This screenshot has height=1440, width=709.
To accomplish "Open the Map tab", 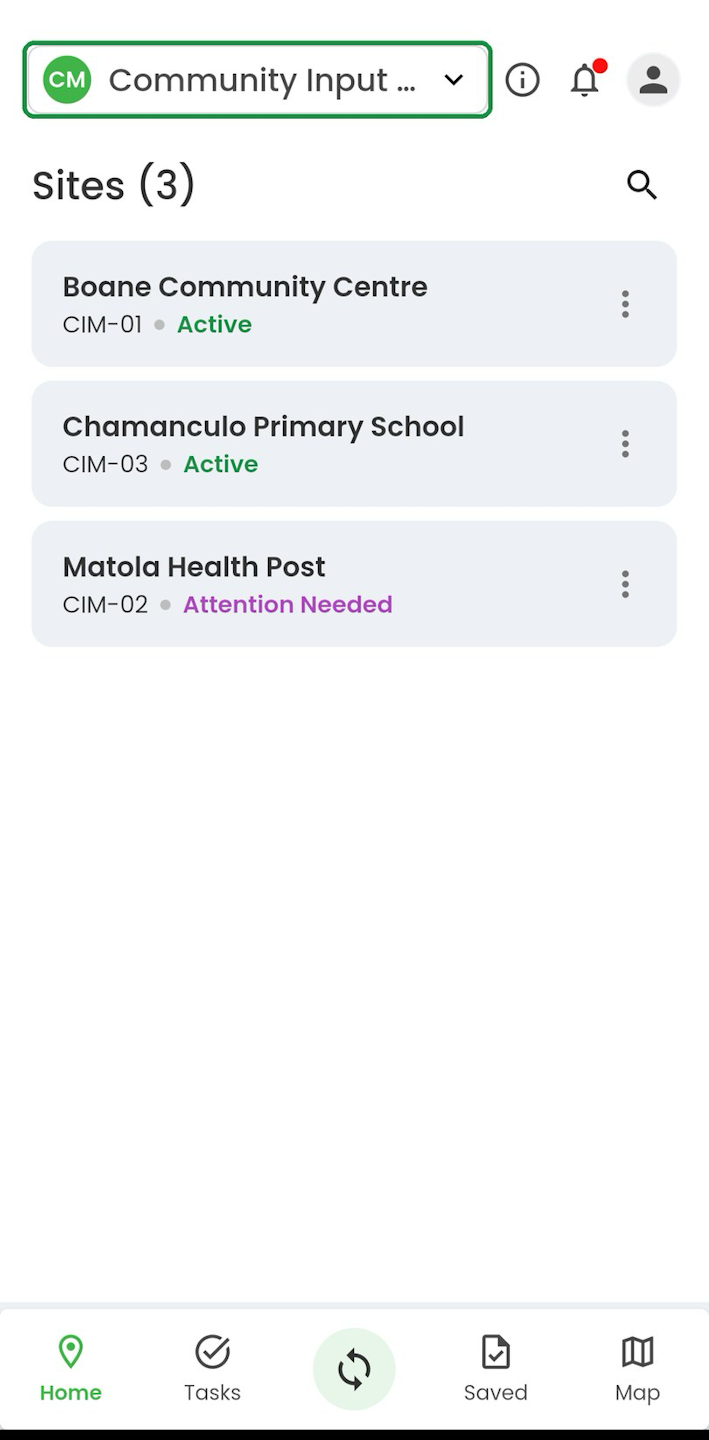I will pos(637,1369).
